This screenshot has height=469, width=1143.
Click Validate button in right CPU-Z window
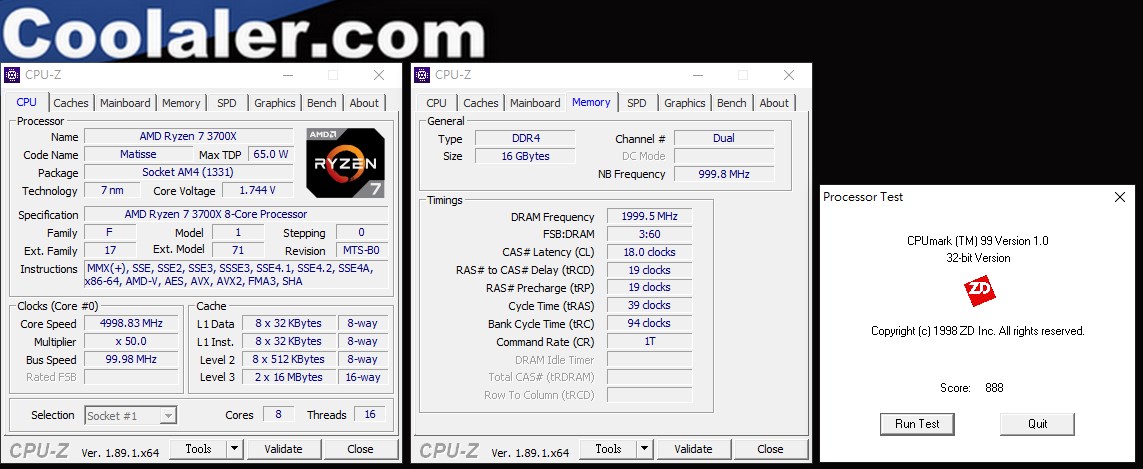[x=693, y=449]
